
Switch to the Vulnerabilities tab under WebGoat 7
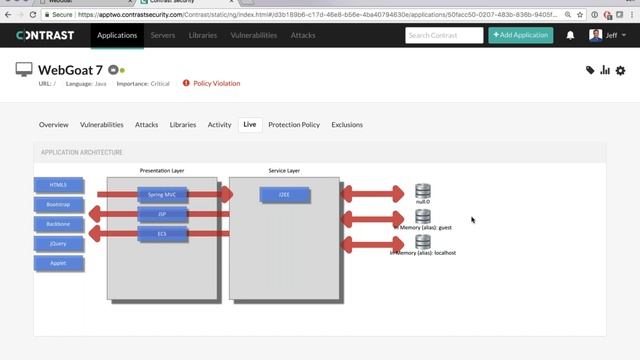click(x=102, y=124)
